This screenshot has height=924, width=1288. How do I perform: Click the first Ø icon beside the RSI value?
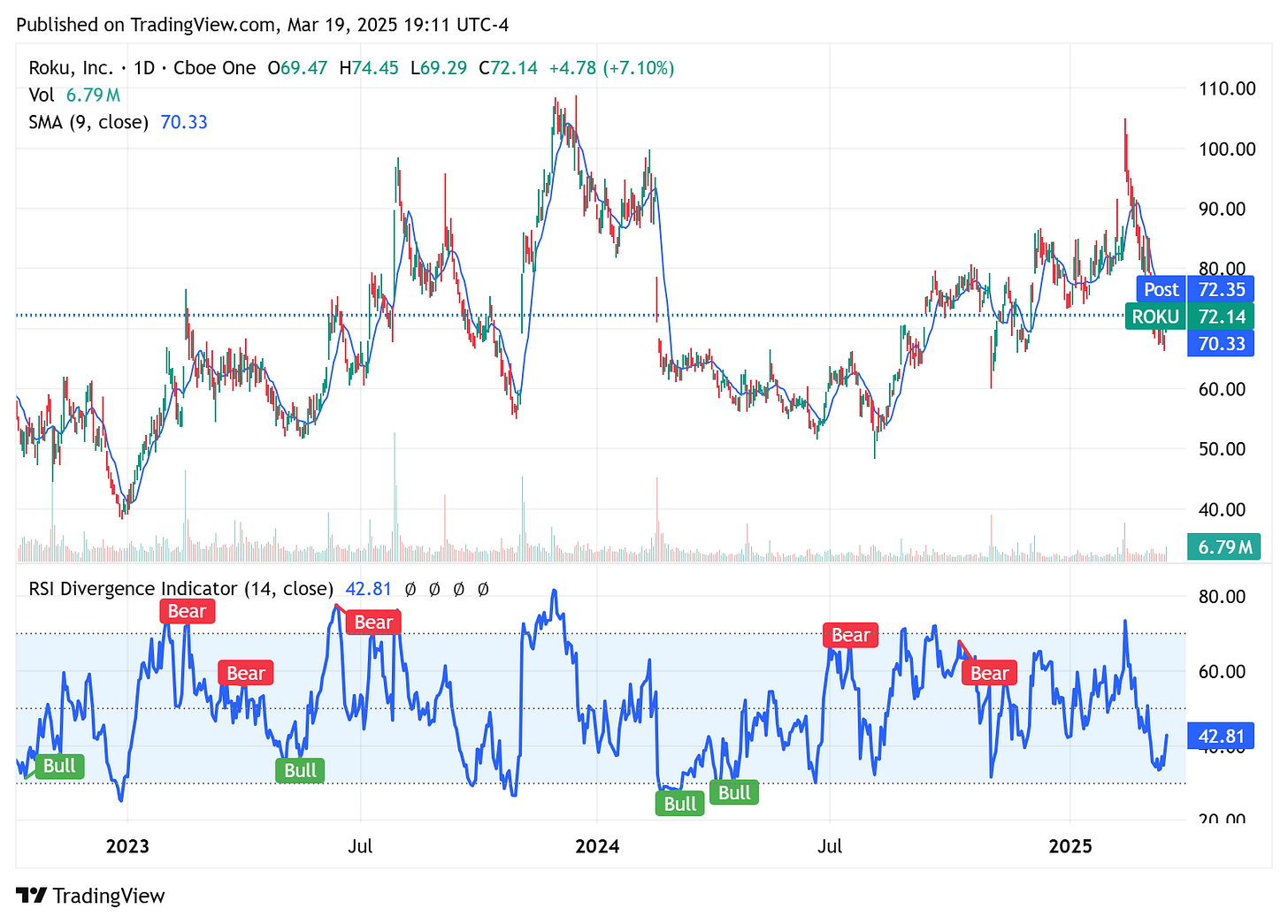point(409,589)
